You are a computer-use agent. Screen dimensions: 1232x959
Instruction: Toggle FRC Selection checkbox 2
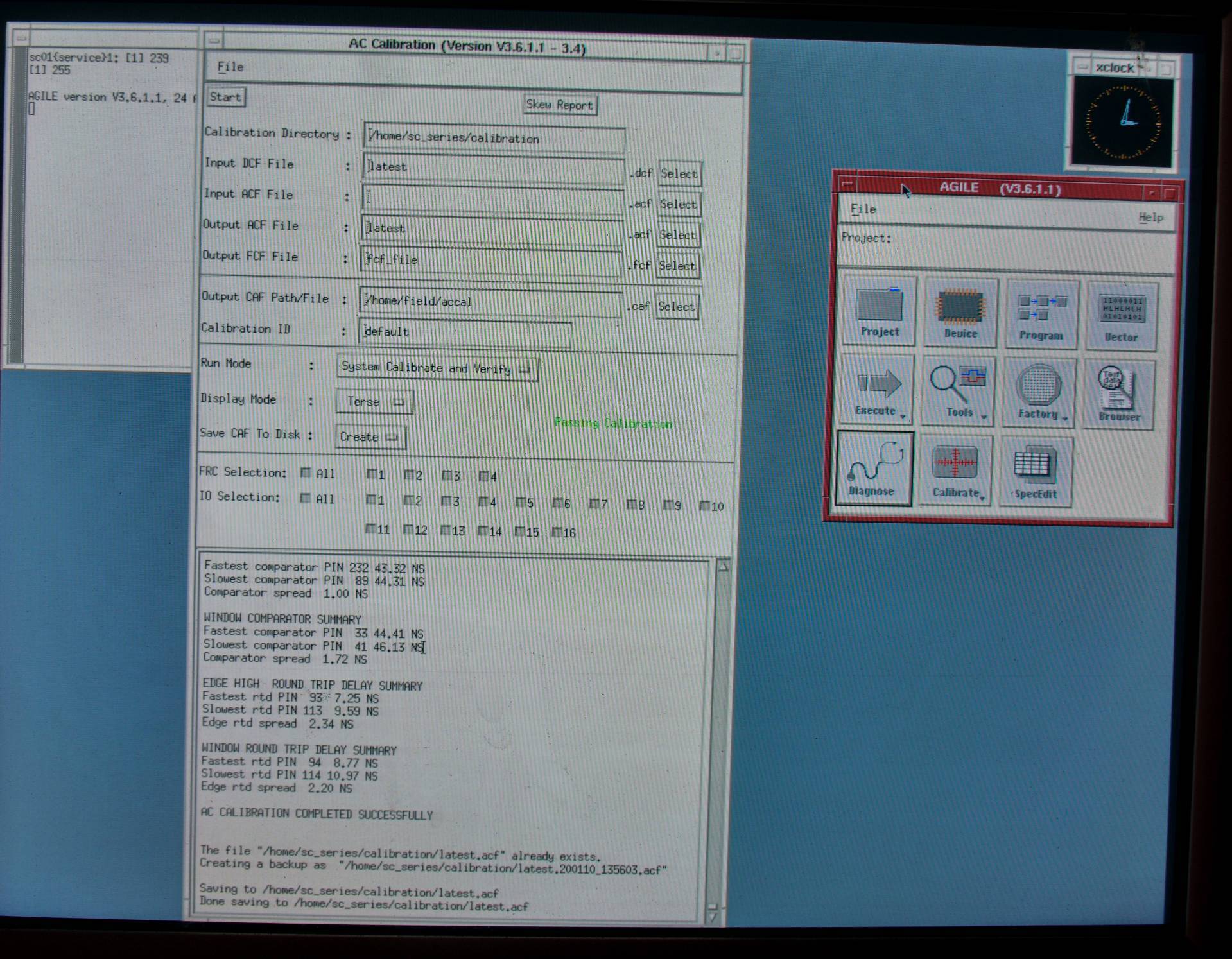click(x=409, y=475)
